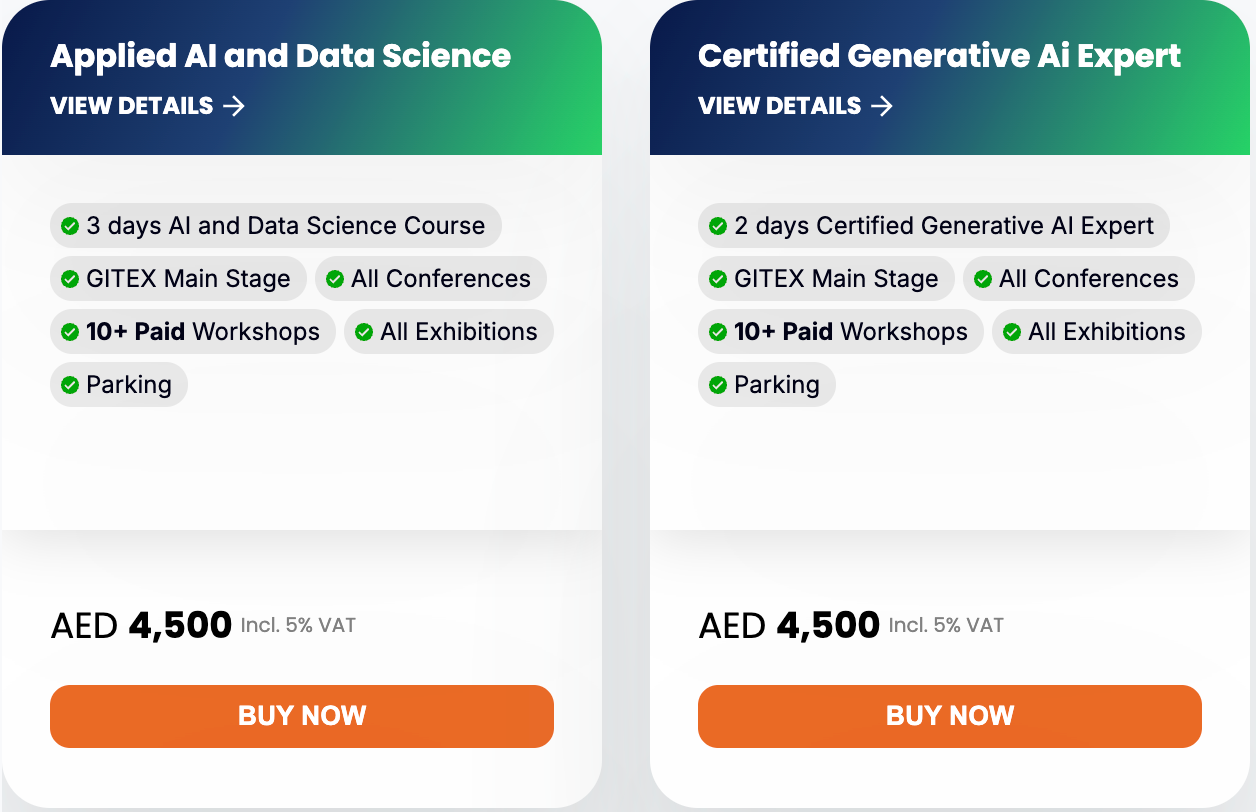Click check icon on left card's All Exhibitions
Image resolution: width=1256 pixels, height=812 pixels.
(364, 332)
